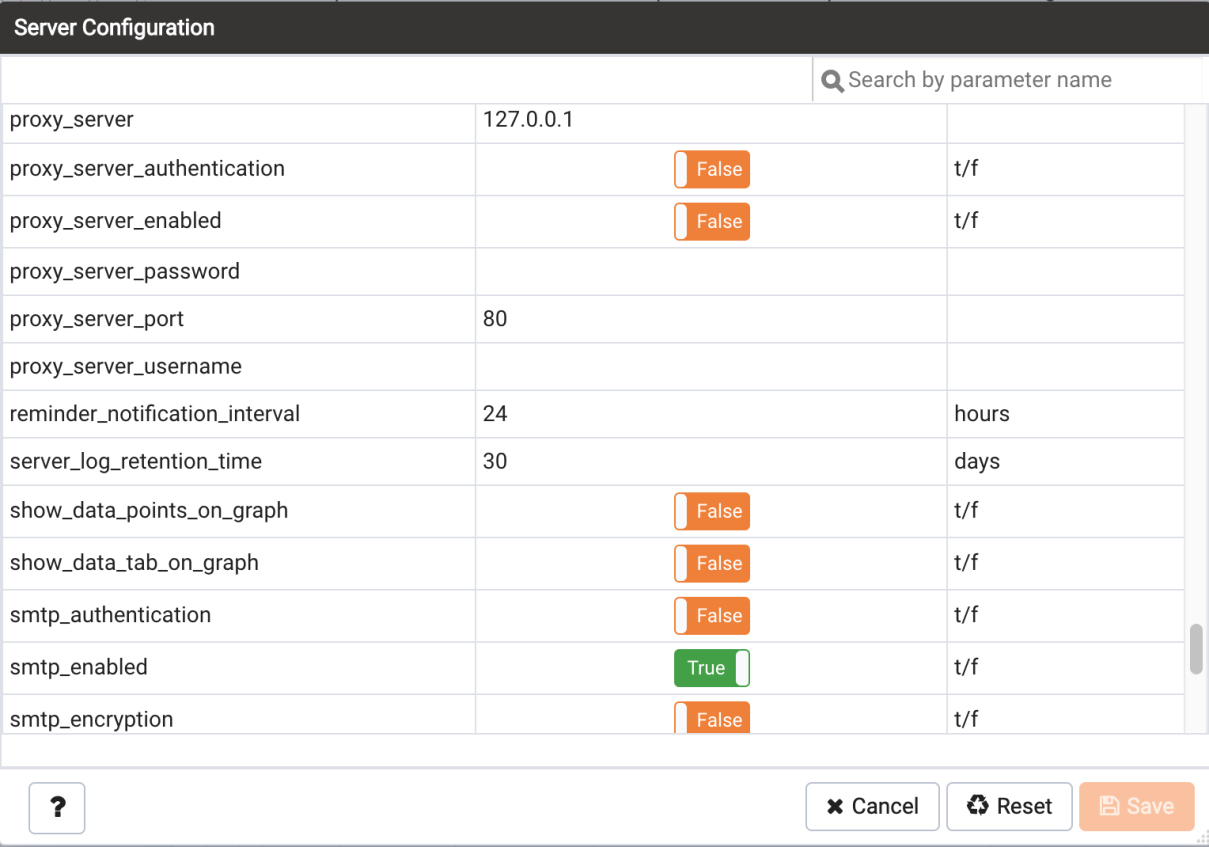Select the proxy_server_username parameter name
Image resolution: width=1209 pixels, height=847 pixels.
126,367
